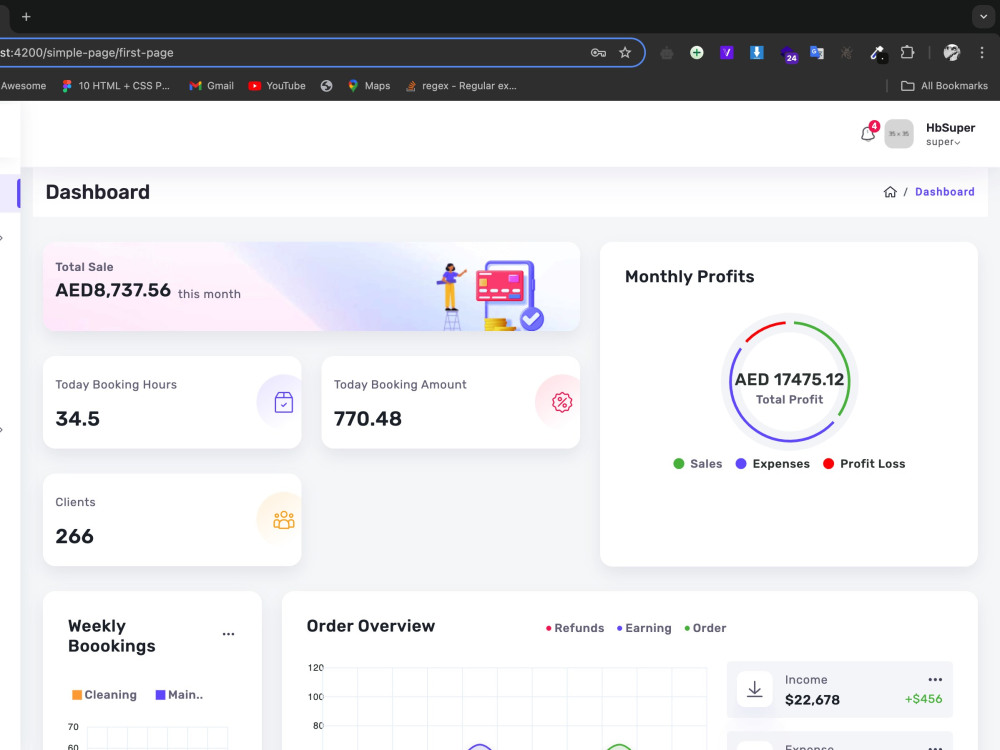Image resolution: width=1000 pixels, height=750 pixels.
Task: Open the extension with badge 24
Action: [788, 54]
